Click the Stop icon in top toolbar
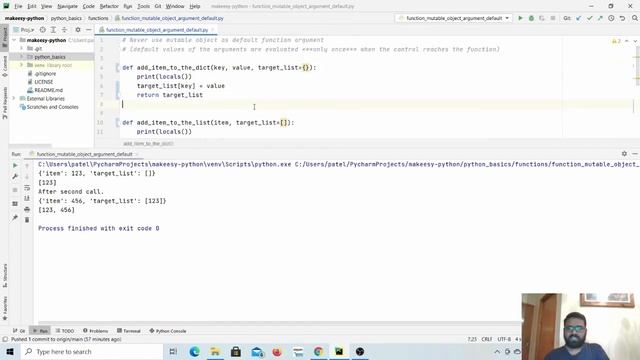This screenshot has width=640, height=360. pyautogui.click(x=553, y=18)
